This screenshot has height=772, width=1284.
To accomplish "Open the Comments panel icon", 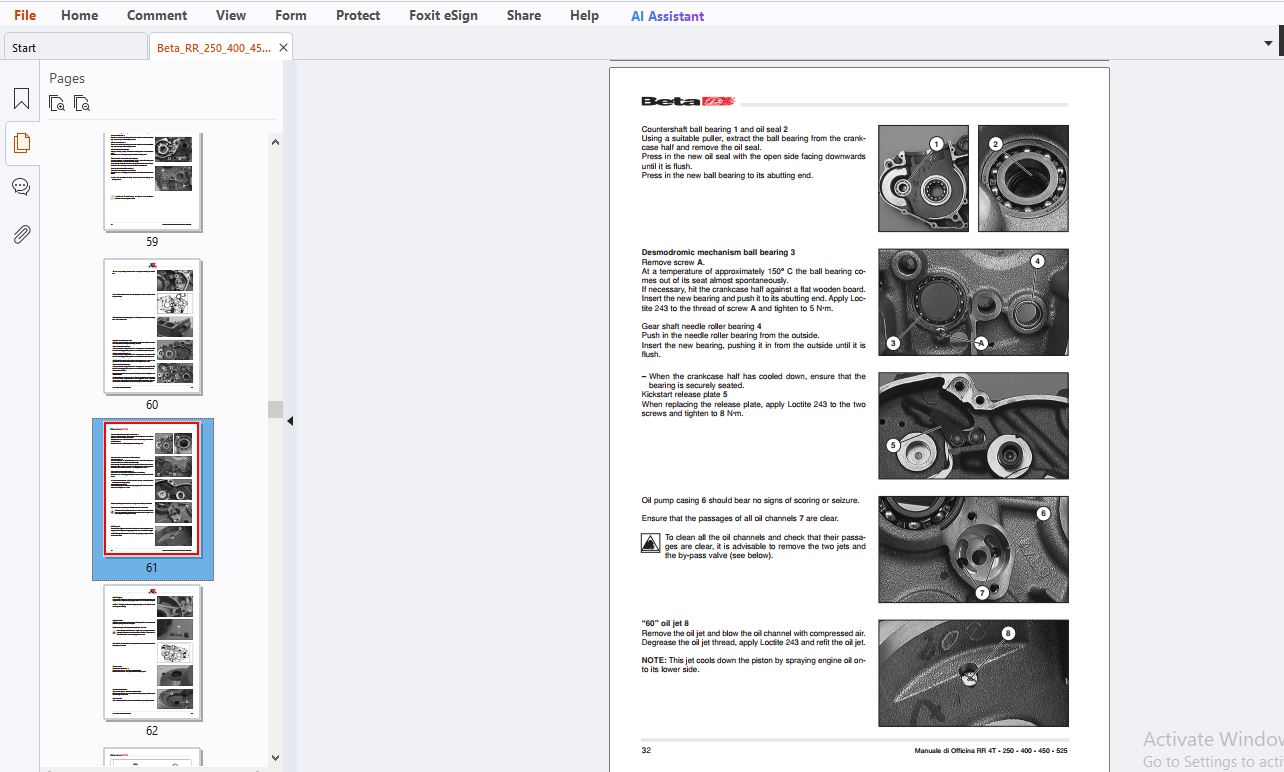I will click(21, 187).
